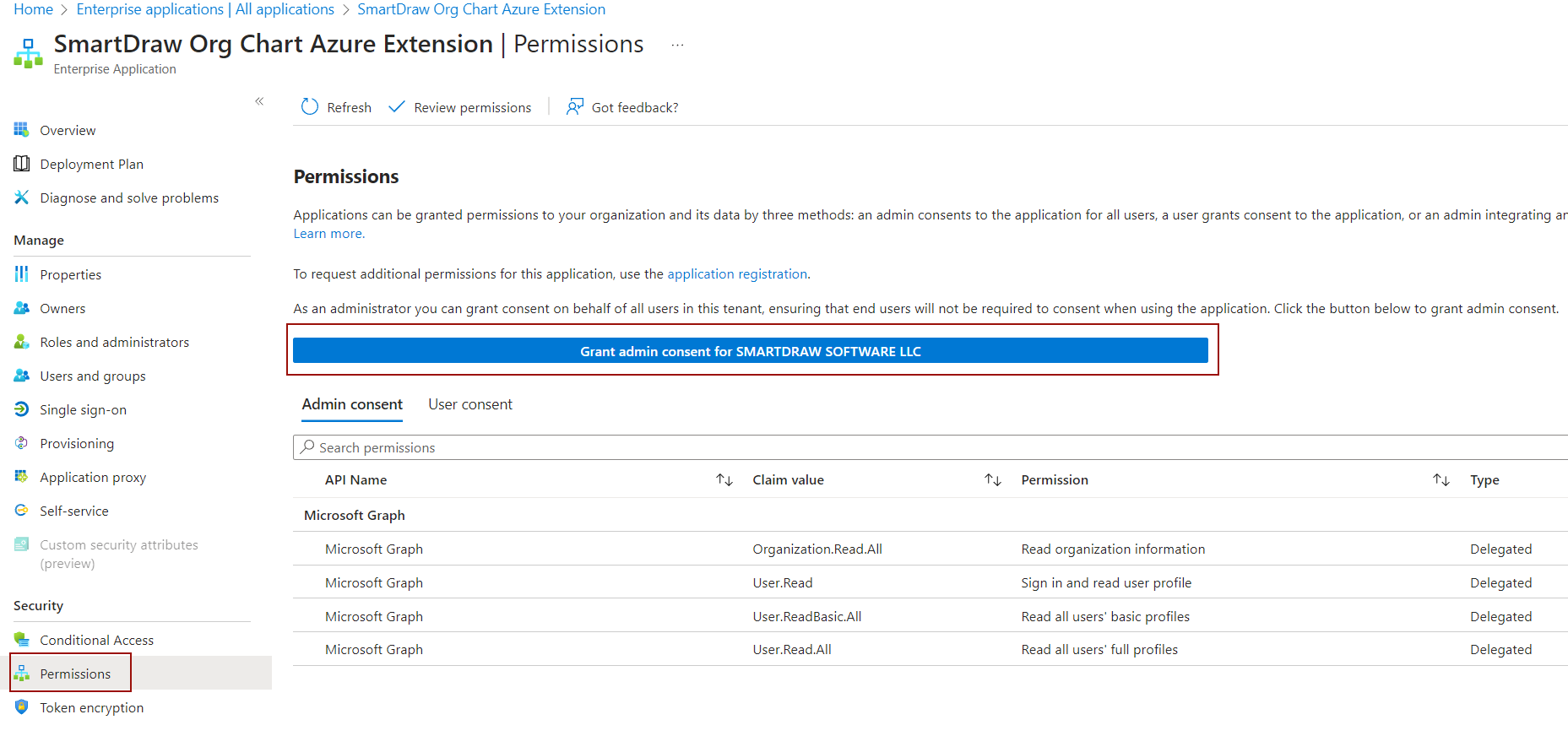Click Diagnose and solve problems wrench icon
The width and height of the screenshot is (1568, 736).
tap(22, 198)
